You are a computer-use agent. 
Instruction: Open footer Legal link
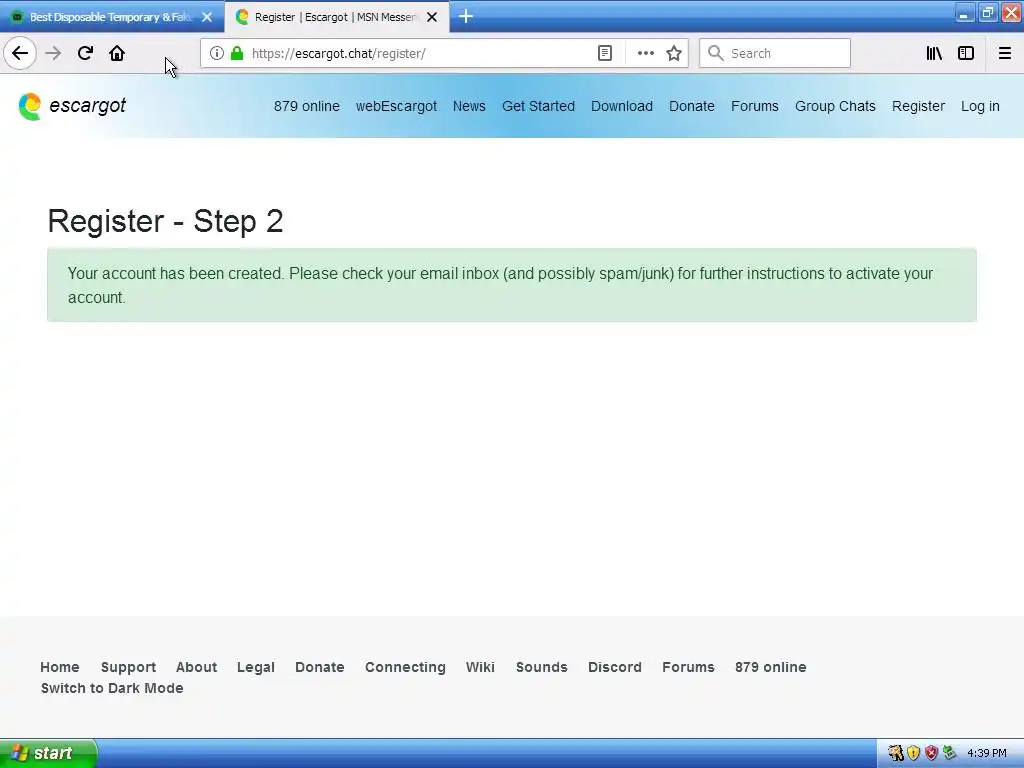pyautogui.click(x=255, y=667)
